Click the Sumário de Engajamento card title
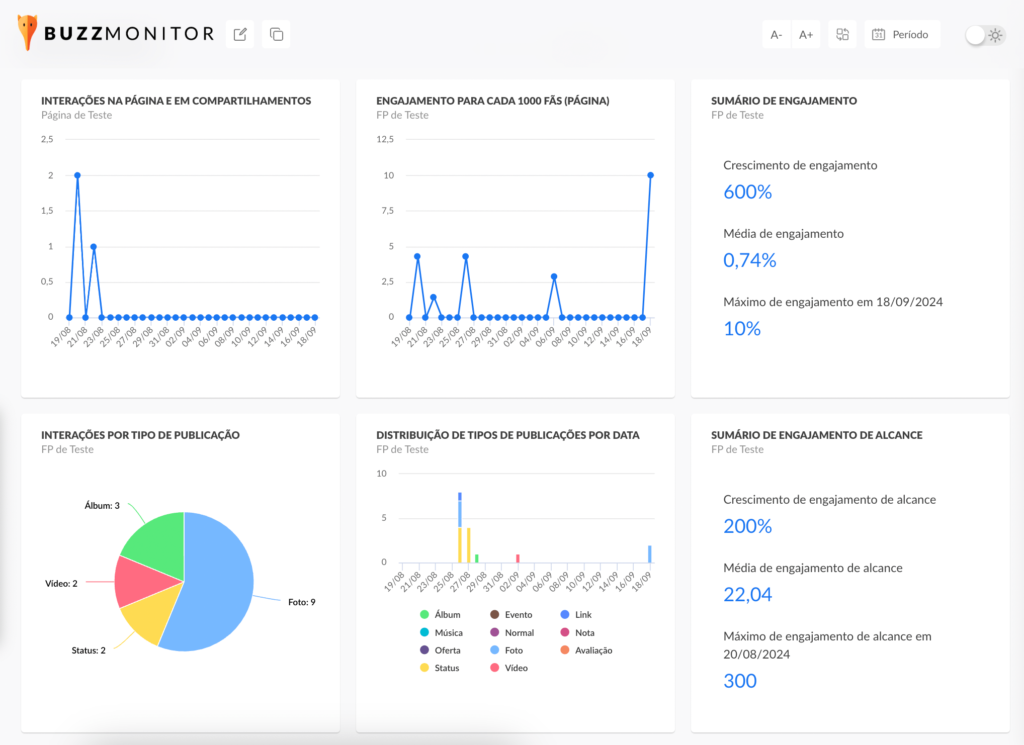 [x=783, y=101]
